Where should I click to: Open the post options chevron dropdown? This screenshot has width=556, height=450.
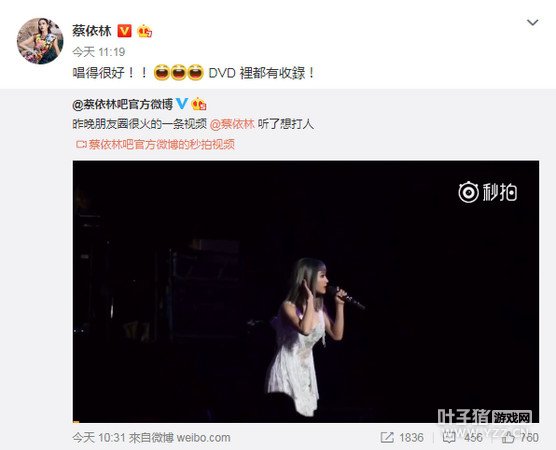(533, 23)
